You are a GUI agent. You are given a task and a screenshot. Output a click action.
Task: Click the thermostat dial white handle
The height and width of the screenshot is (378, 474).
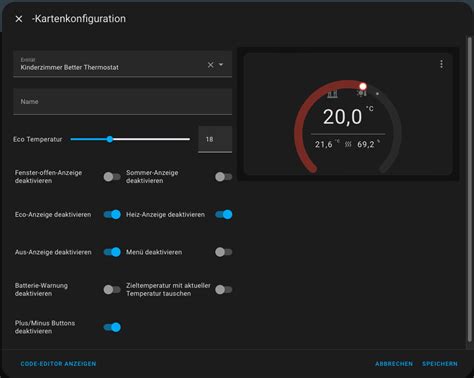(x=363, y=87)
